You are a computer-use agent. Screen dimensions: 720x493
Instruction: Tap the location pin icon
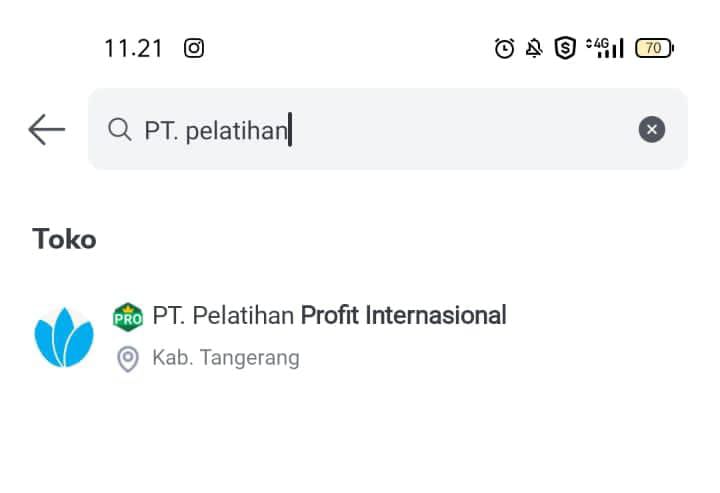[x=128, y=359]
